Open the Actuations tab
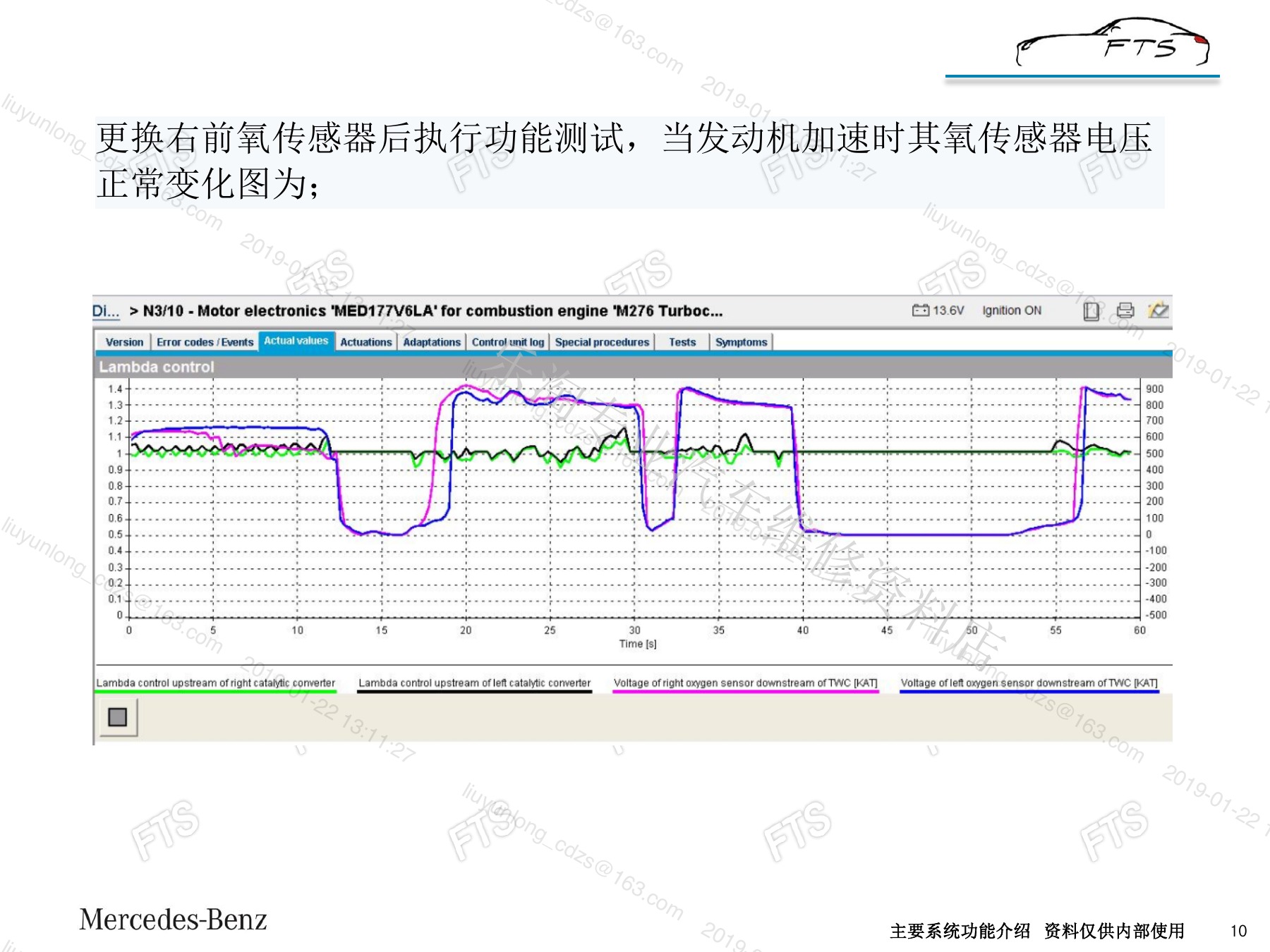Image resolution: width=1270 pixels, height=952 pixels. [365, 342]
